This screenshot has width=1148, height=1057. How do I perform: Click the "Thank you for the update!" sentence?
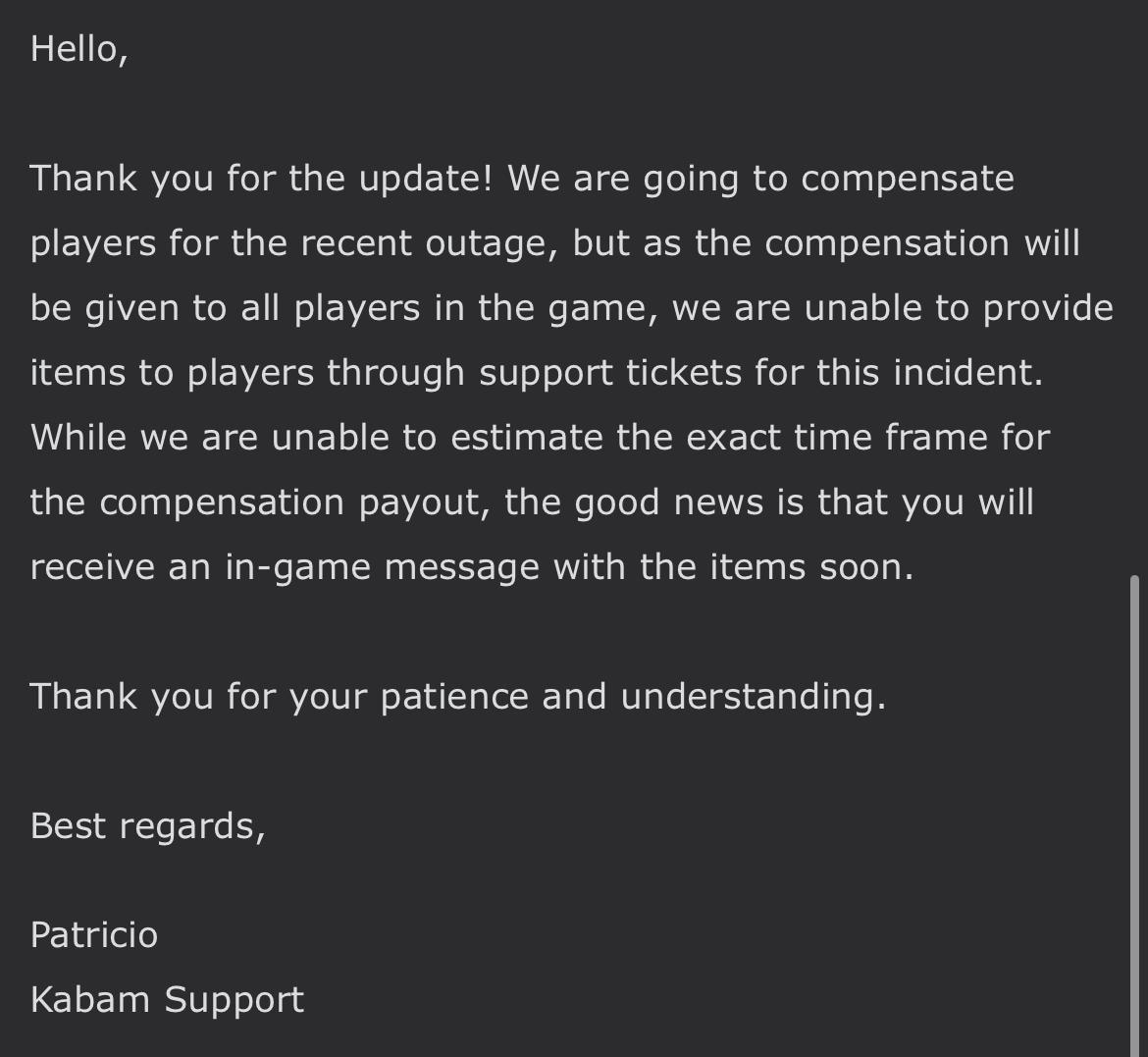261,179
